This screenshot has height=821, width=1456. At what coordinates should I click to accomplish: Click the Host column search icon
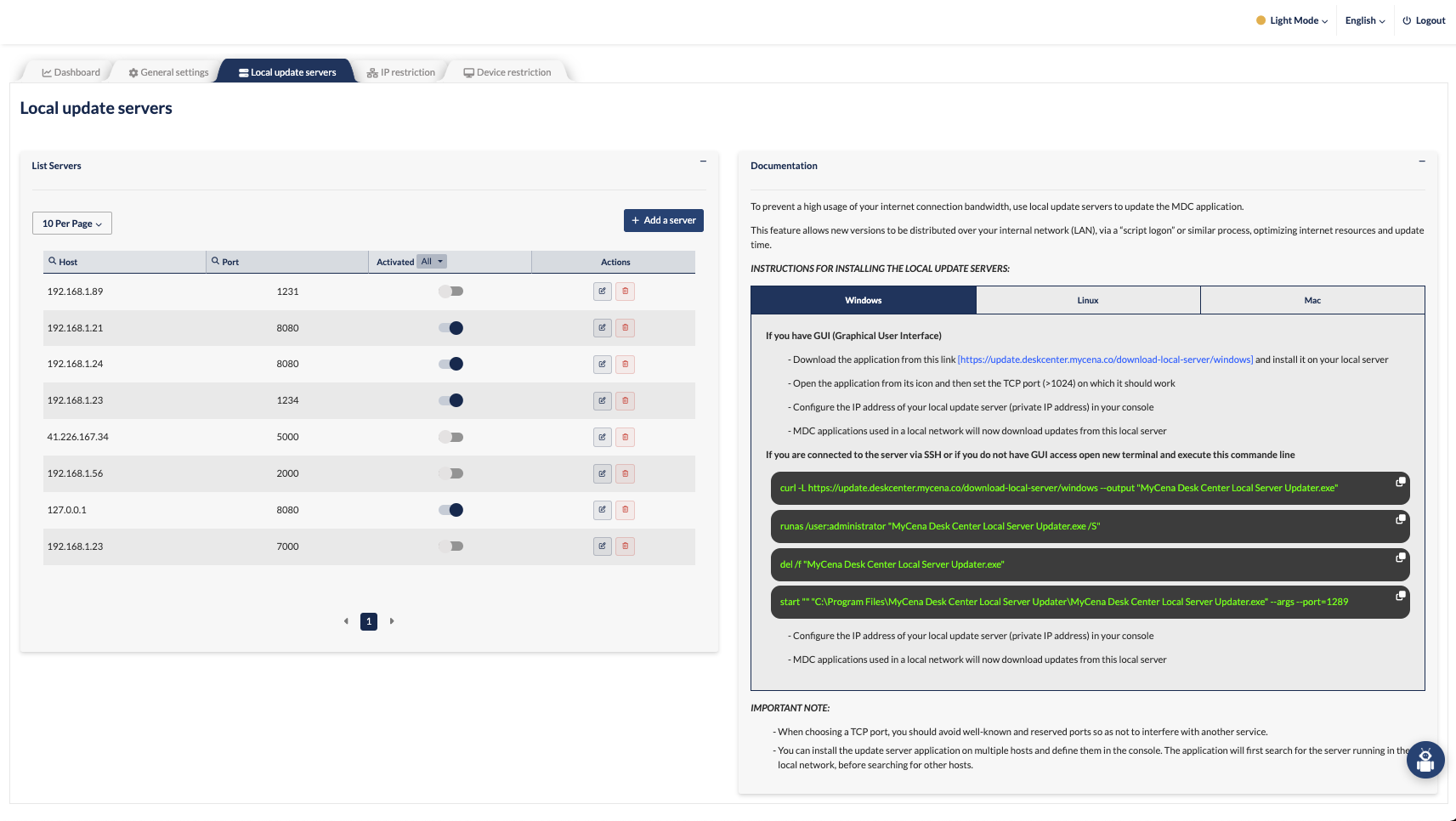[53, 261]
